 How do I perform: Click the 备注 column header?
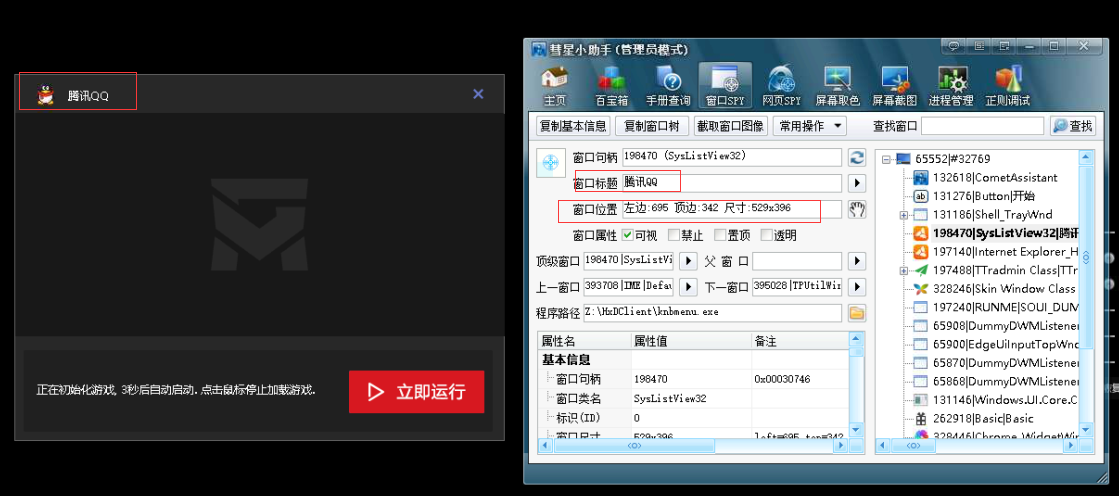800,341
